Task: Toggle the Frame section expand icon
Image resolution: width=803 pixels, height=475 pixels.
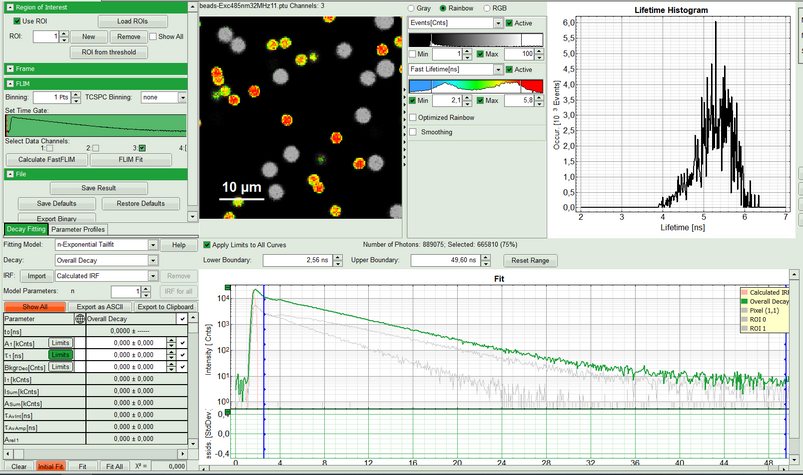Action: click(x=9, y=68)
